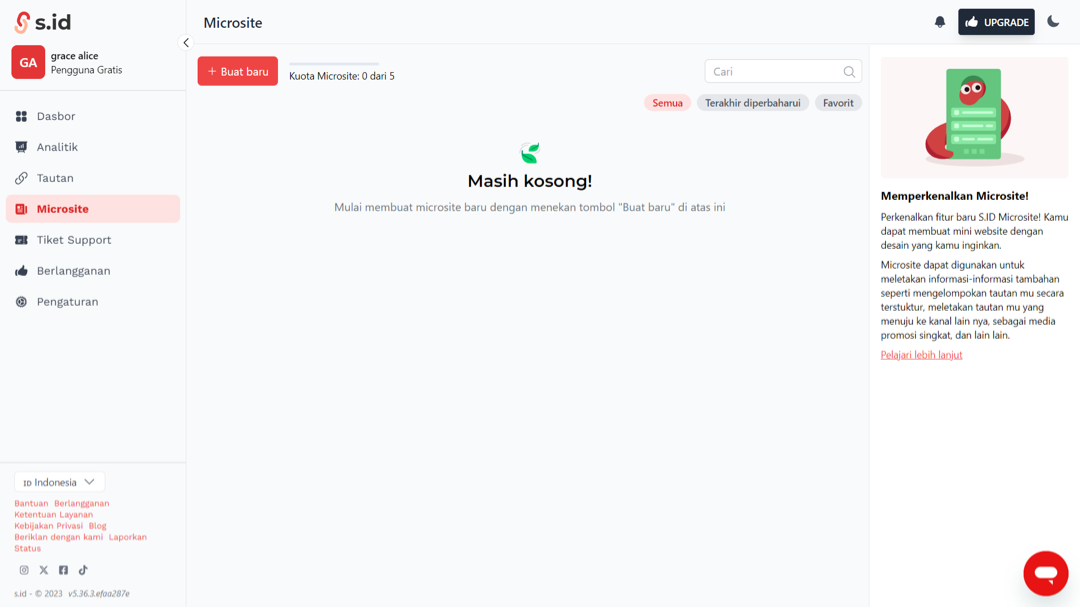Click the UPGRADE button

[x=996, y=22]
